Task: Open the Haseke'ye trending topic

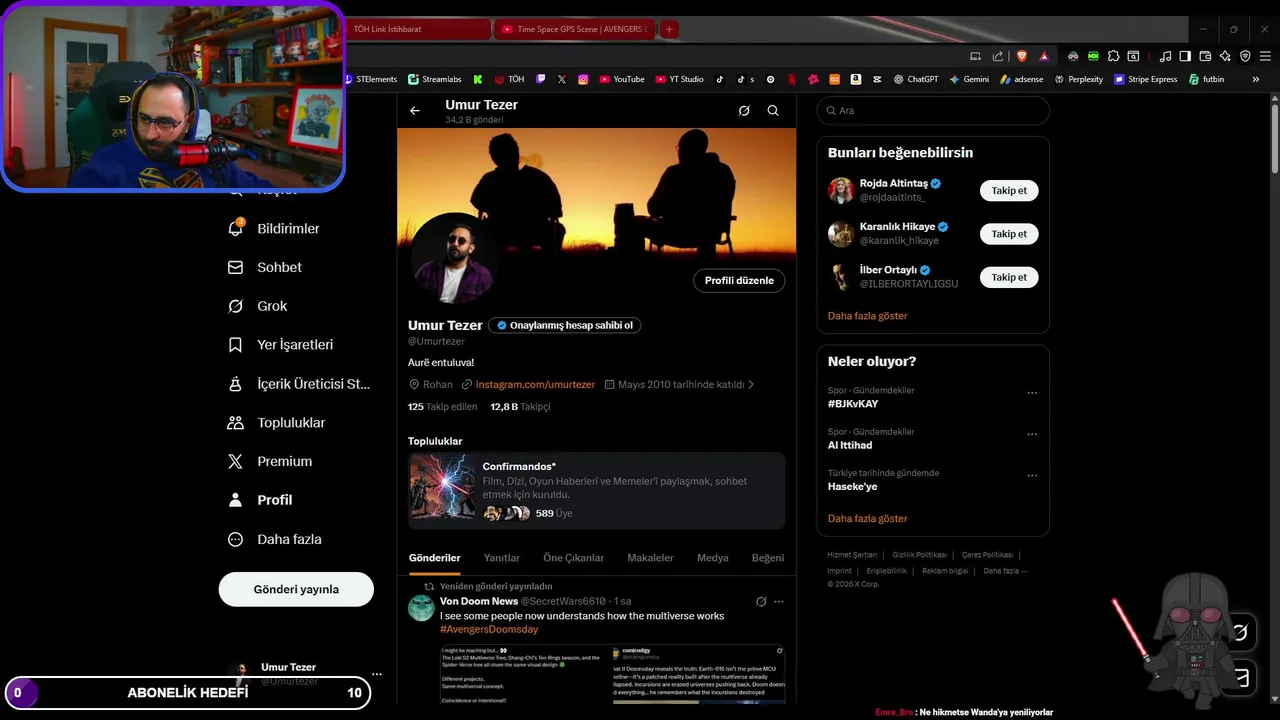Action: click(853, 487)
